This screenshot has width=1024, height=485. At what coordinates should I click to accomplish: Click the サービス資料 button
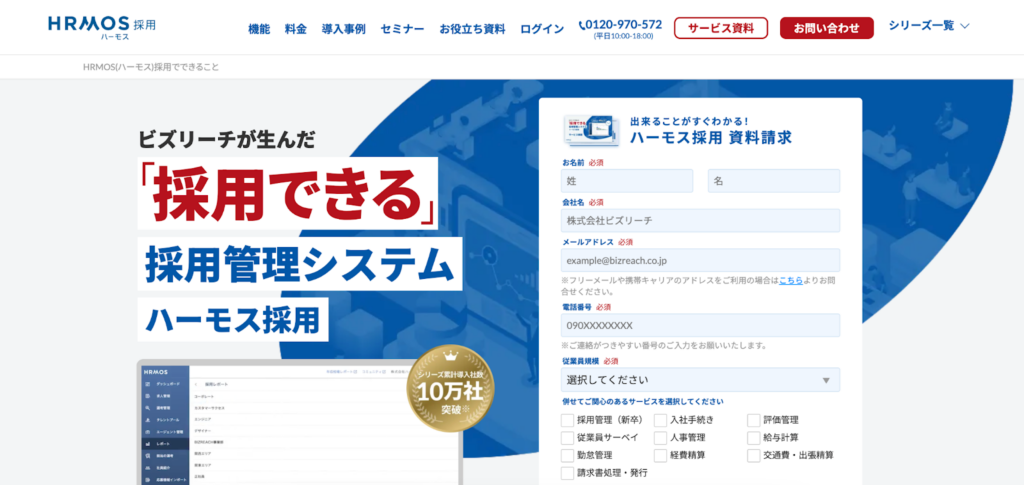tap(720, 28)
